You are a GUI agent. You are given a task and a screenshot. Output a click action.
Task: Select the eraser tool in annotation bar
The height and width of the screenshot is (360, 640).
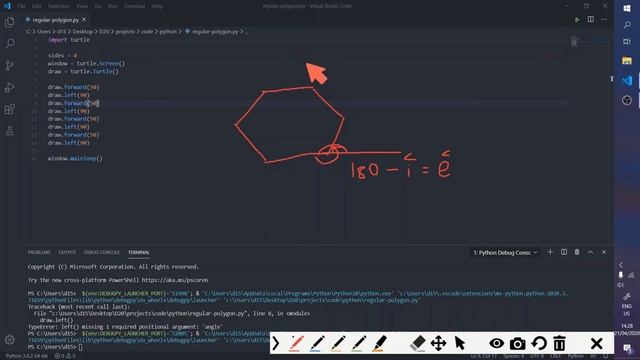pos(417,343)
